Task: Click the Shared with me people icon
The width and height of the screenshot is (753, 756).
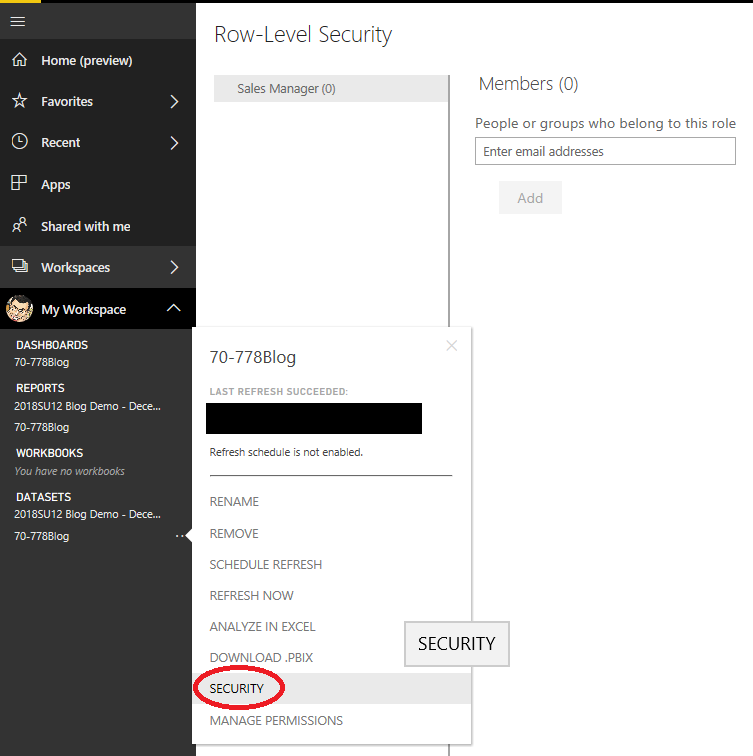Action: [19, 225]
